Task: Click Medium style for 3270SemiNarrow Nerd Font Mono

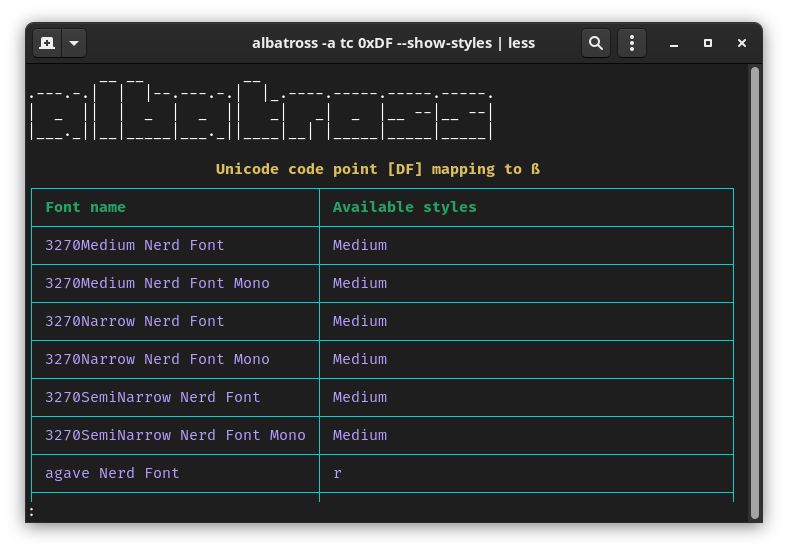Action: click(x=360, y=435)
